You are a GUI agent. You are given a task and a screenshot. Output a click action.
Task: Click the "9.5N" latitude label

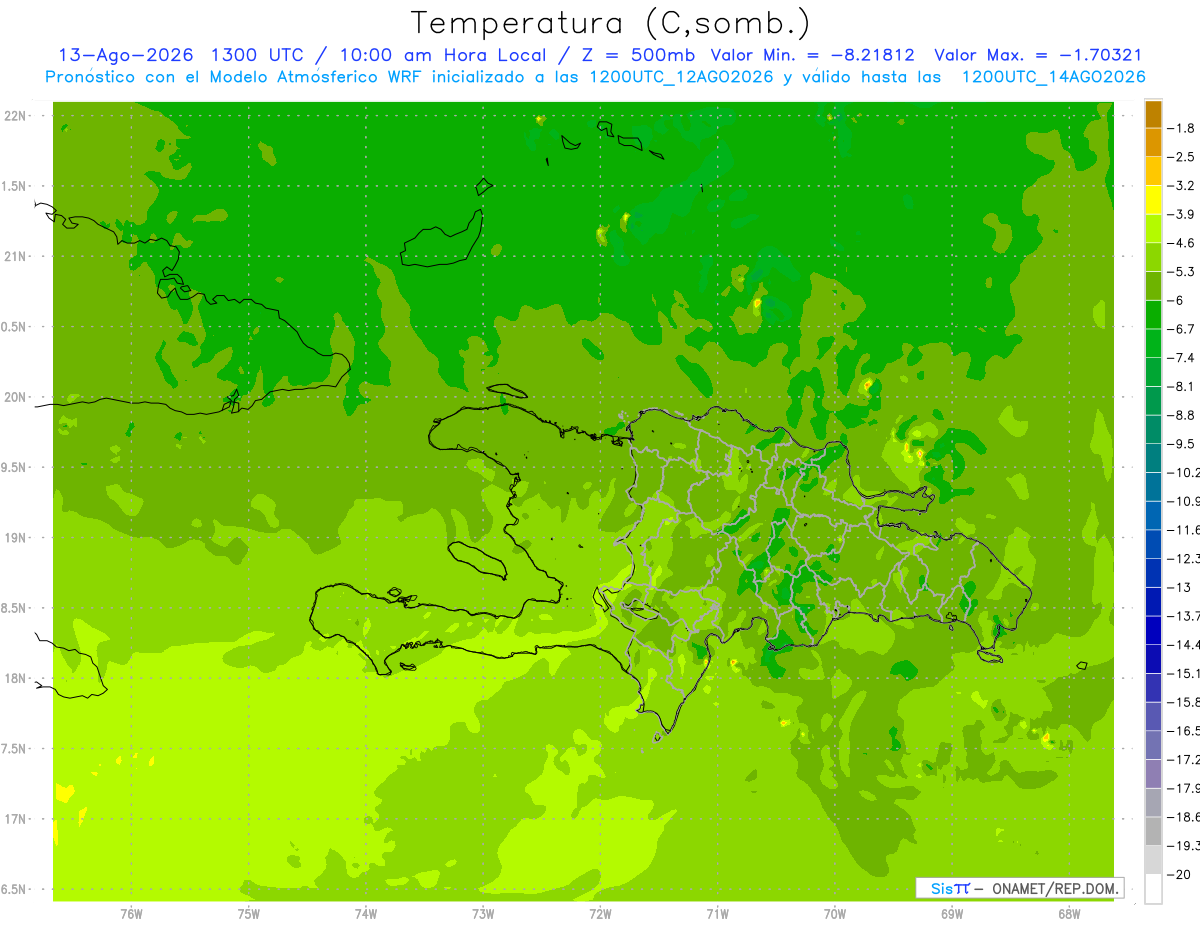tap(15, 468)
